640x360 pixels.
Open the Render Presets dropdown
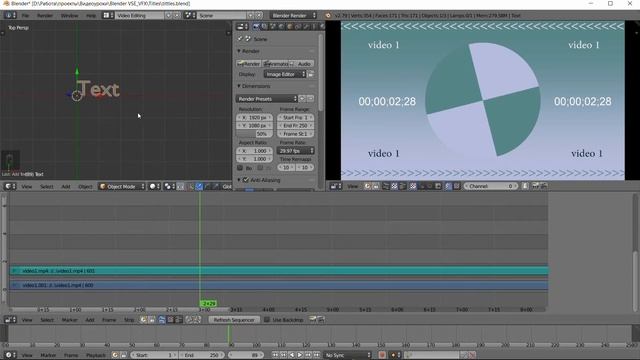pos(267,99)
